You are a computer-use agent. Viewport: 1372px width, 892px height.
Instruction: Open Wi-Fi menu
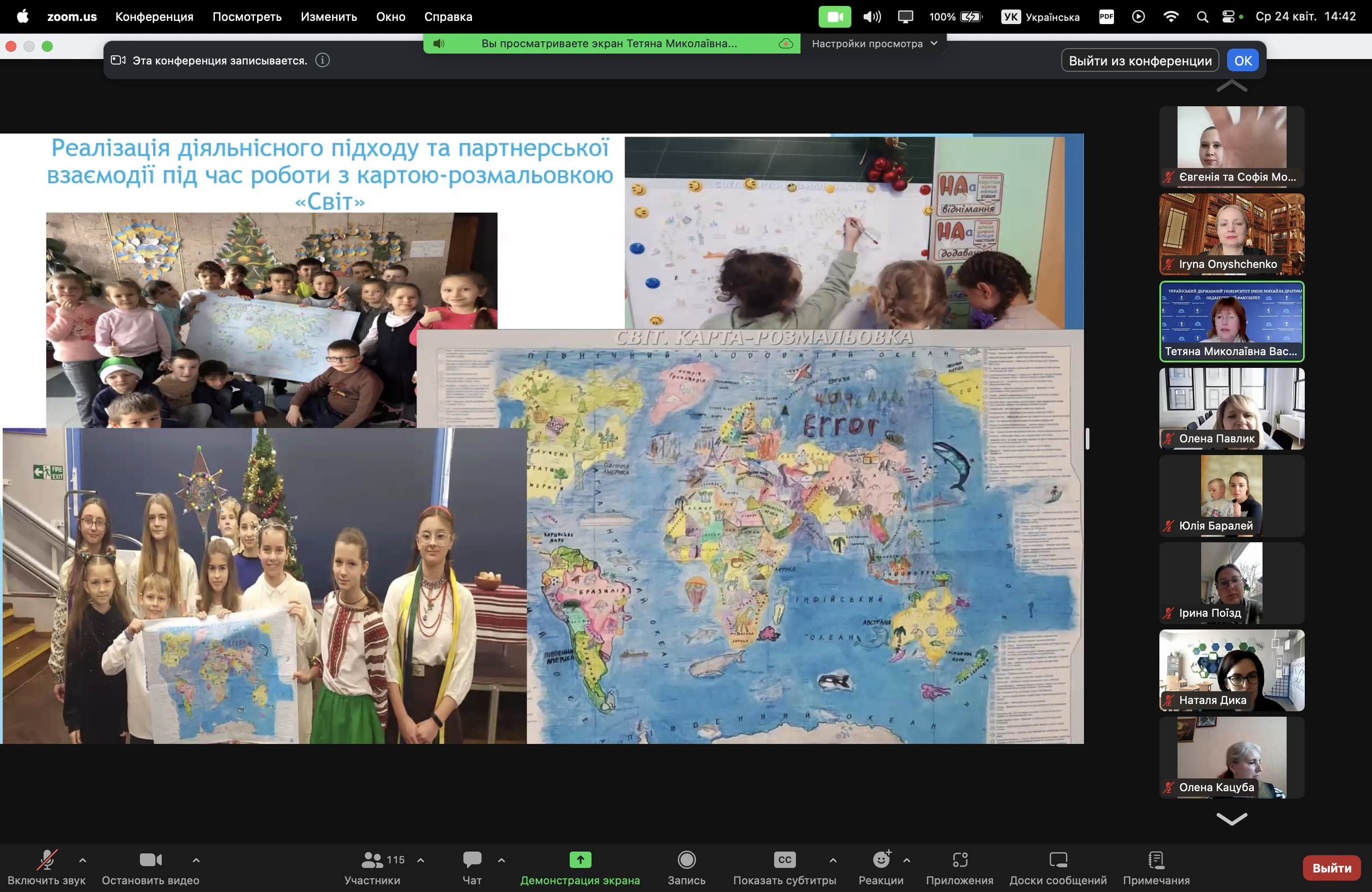click(1171, 16)
